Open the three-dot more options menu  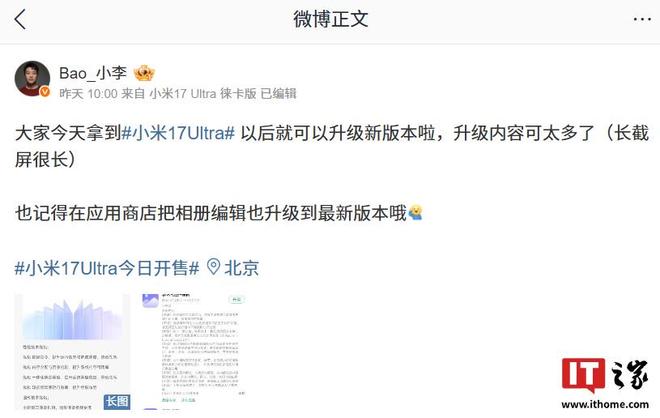(x=642, y=19)
